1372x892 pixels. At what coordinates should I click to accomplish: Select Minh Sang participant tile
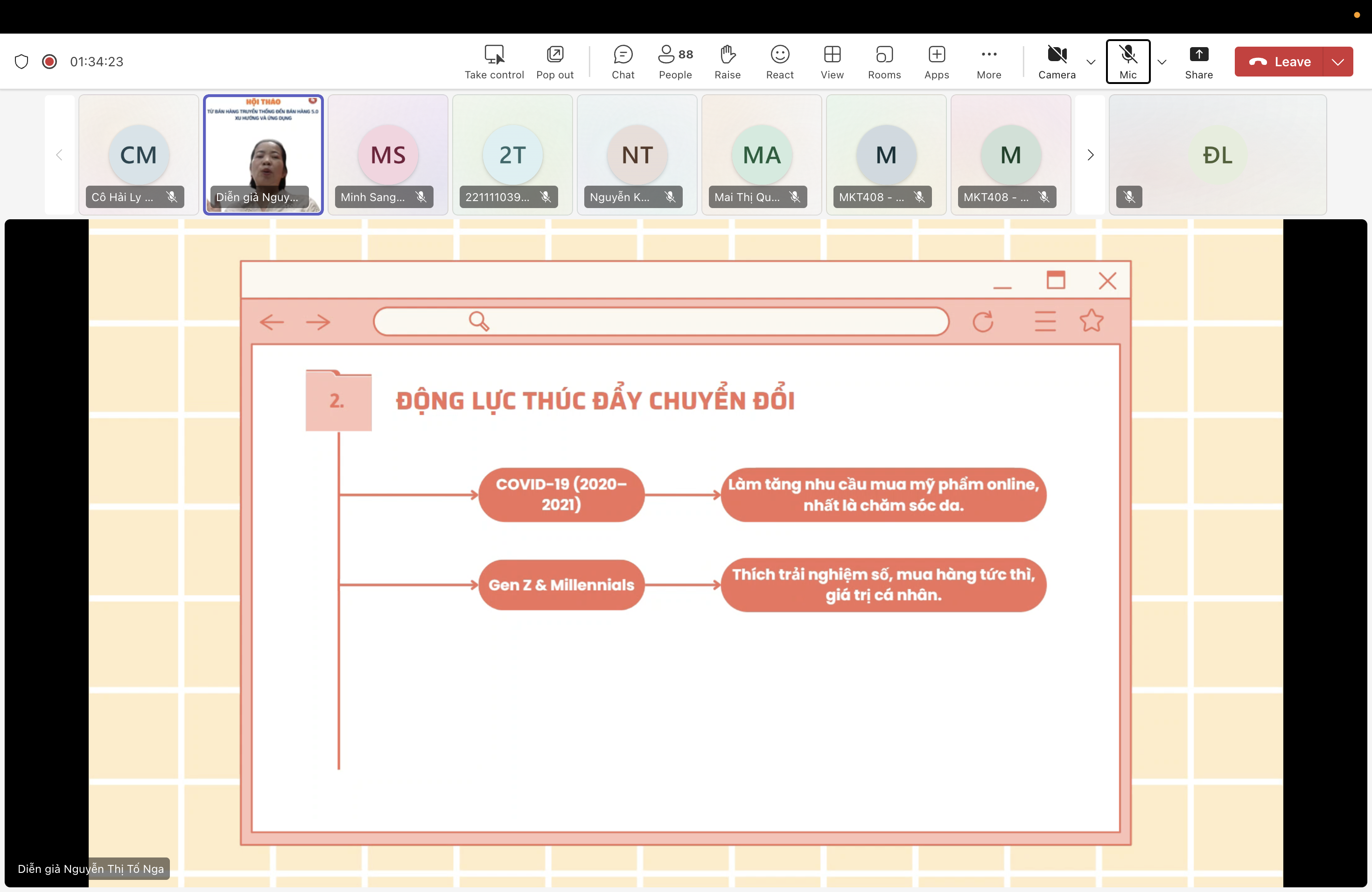[x=387, y=154]
